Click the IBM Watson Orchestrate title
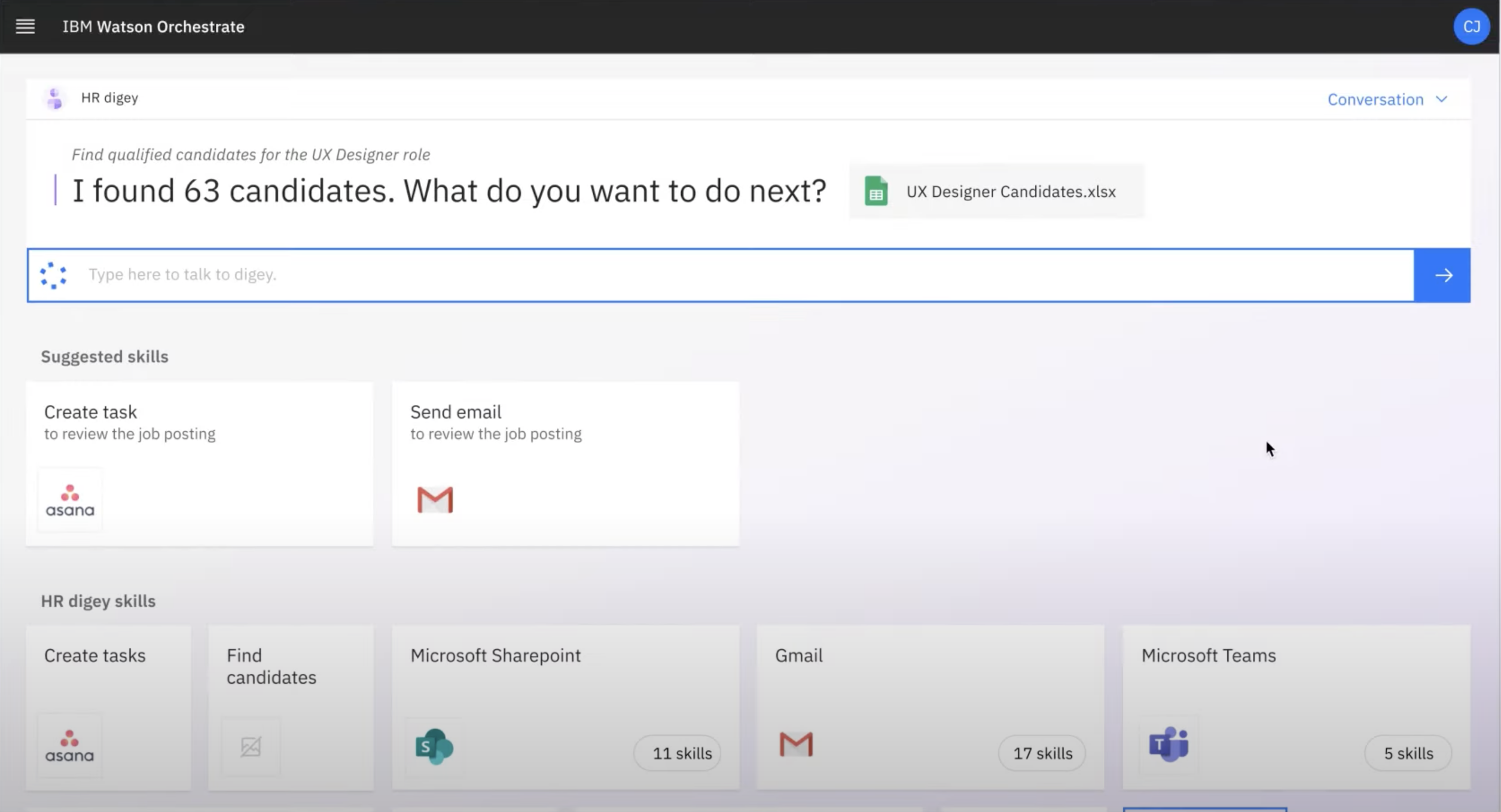 pos(153,26)
